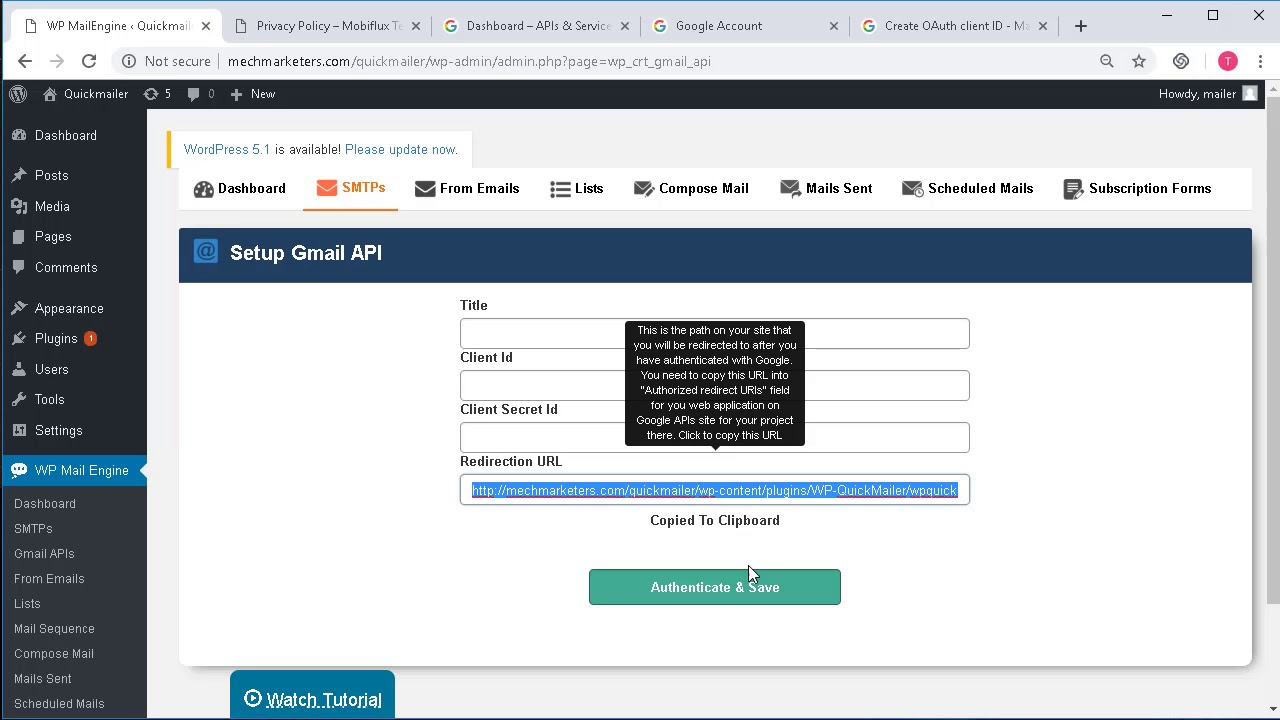Image resolution: width=1280 pixels, height=720 pixels.
Task: Click Authenticate & Save button
Action: click(x=715, y=587)
